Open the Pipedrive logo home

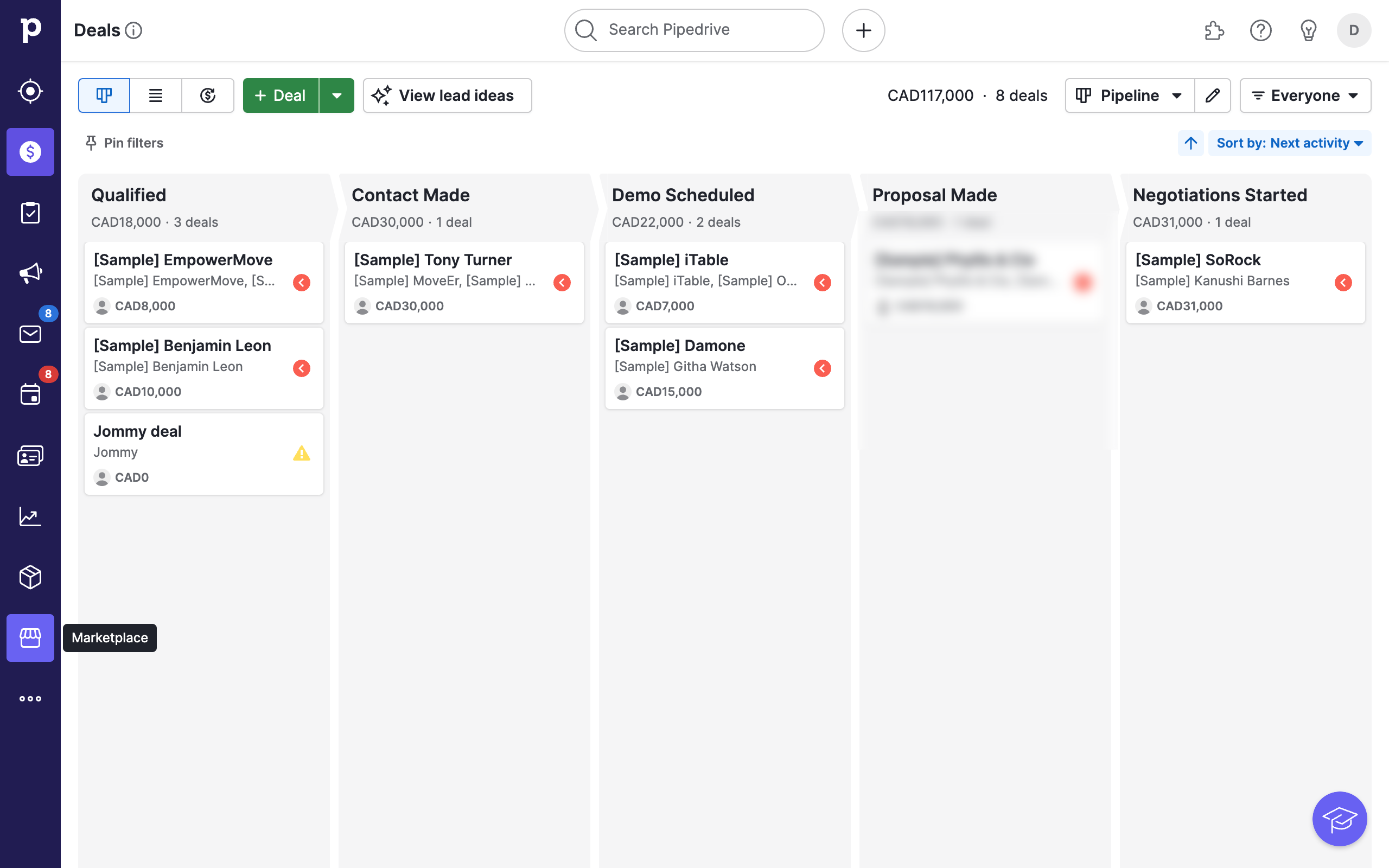tap(30, 30)
